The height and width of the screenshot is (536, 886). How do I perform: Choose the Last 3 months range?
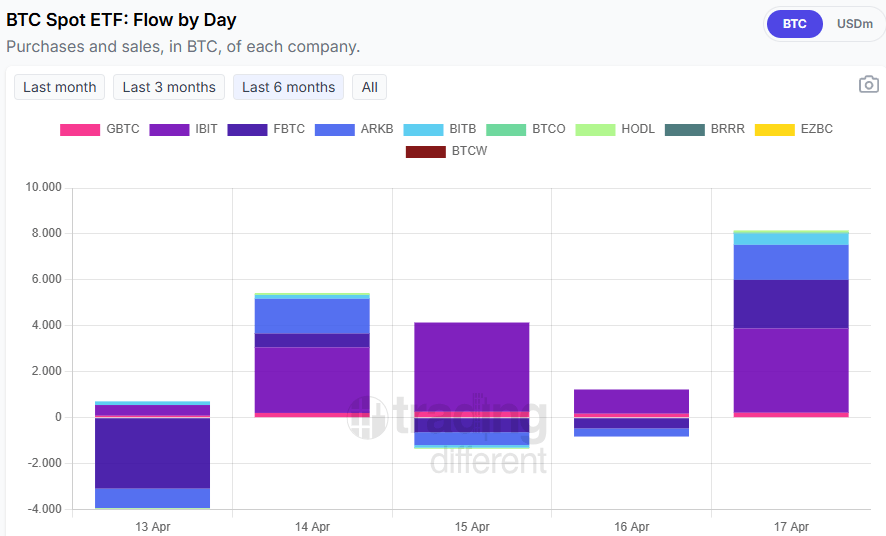[x=169, y=87]
